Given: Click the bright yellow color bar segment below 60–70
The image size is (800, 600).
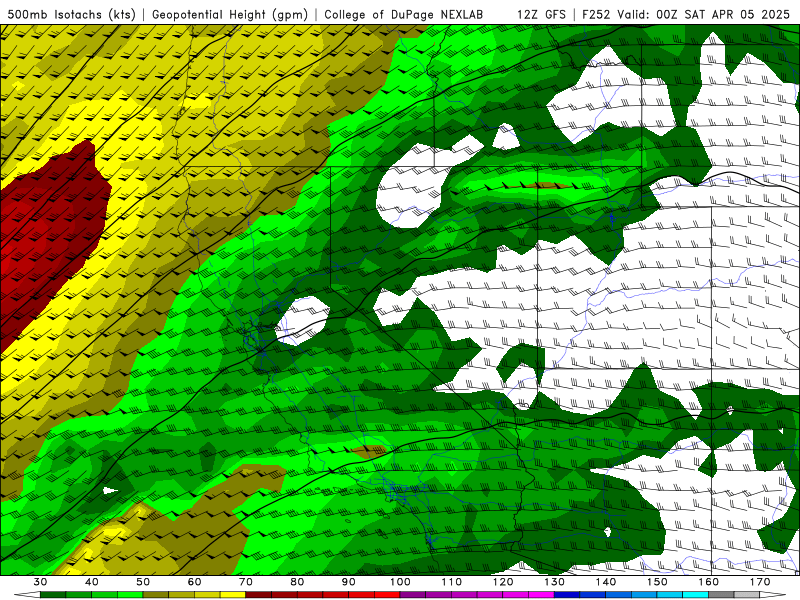Looking at the screenshot, I should pyautogui.click(x=233, y=595).
